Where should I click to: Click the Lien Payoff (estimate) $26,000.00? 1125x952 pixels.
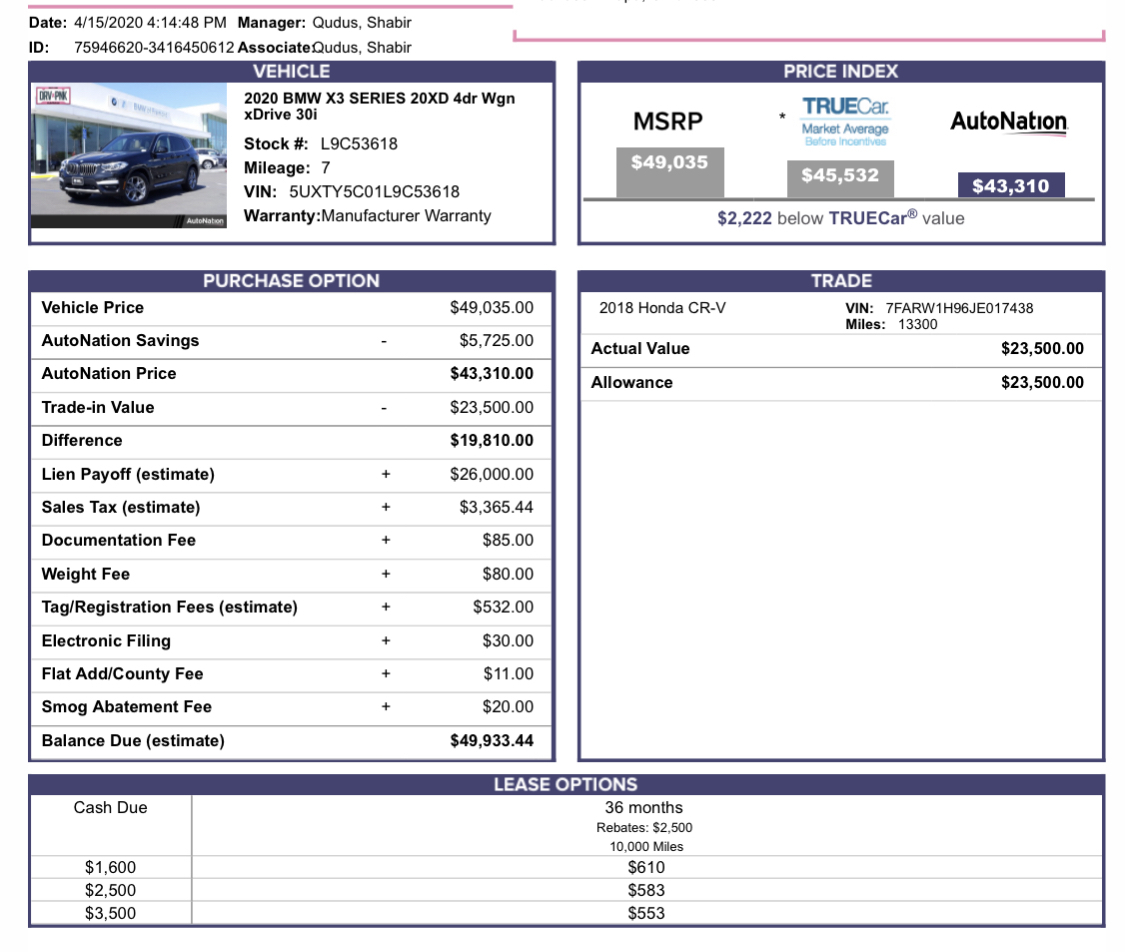click(491, 474)
